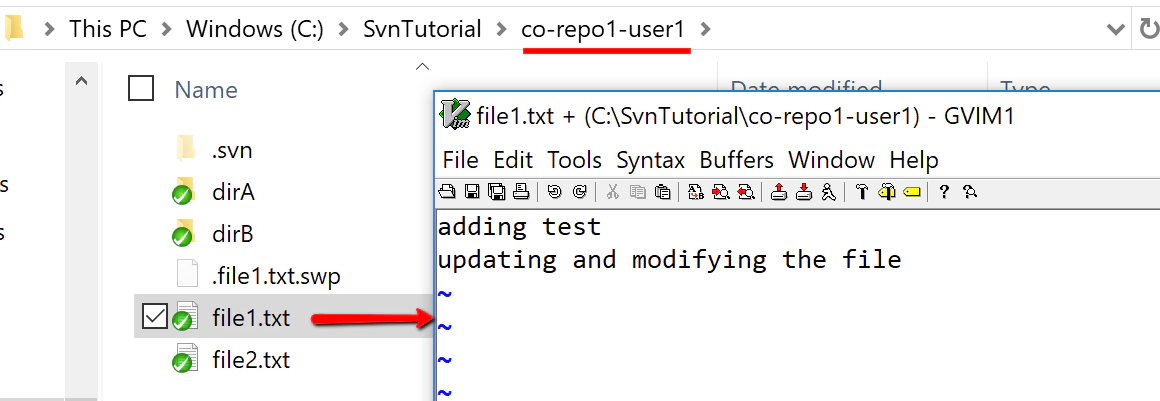This screenshot has width=1160, height=401.
Task: Click the Run script running-man icon
Action: [x=829, y=192]
